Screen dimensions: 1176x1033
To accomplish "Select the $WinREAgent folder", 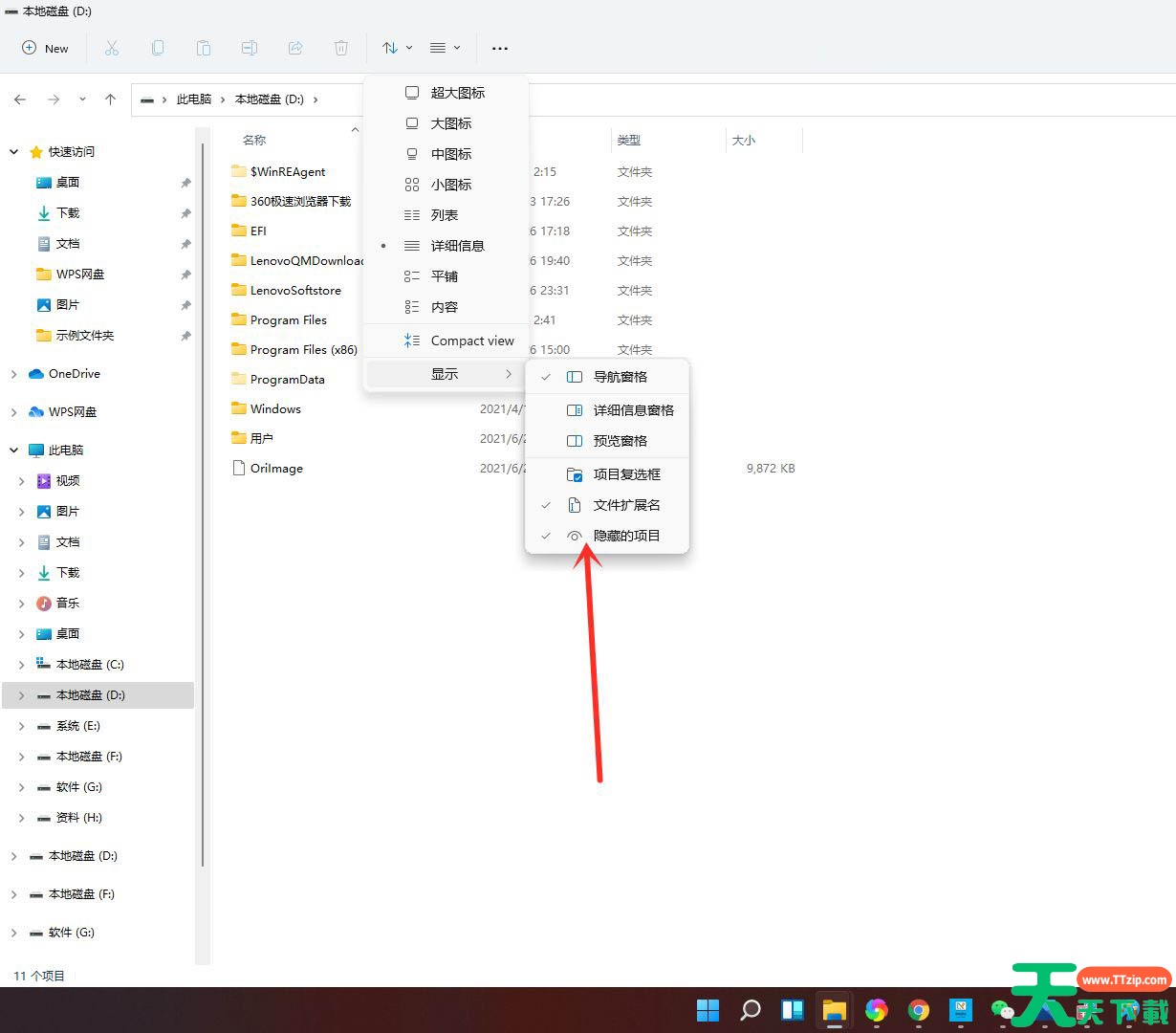I will (x=278, y=172).
